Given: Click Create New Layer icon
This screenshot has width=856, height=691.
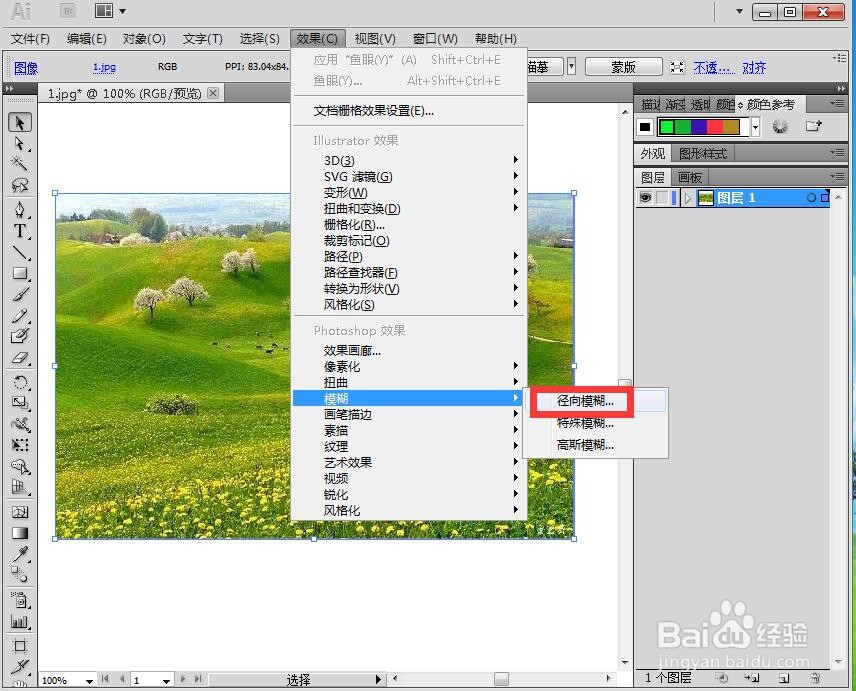Looking at the screenshot, I should click(x=784, y=678).
